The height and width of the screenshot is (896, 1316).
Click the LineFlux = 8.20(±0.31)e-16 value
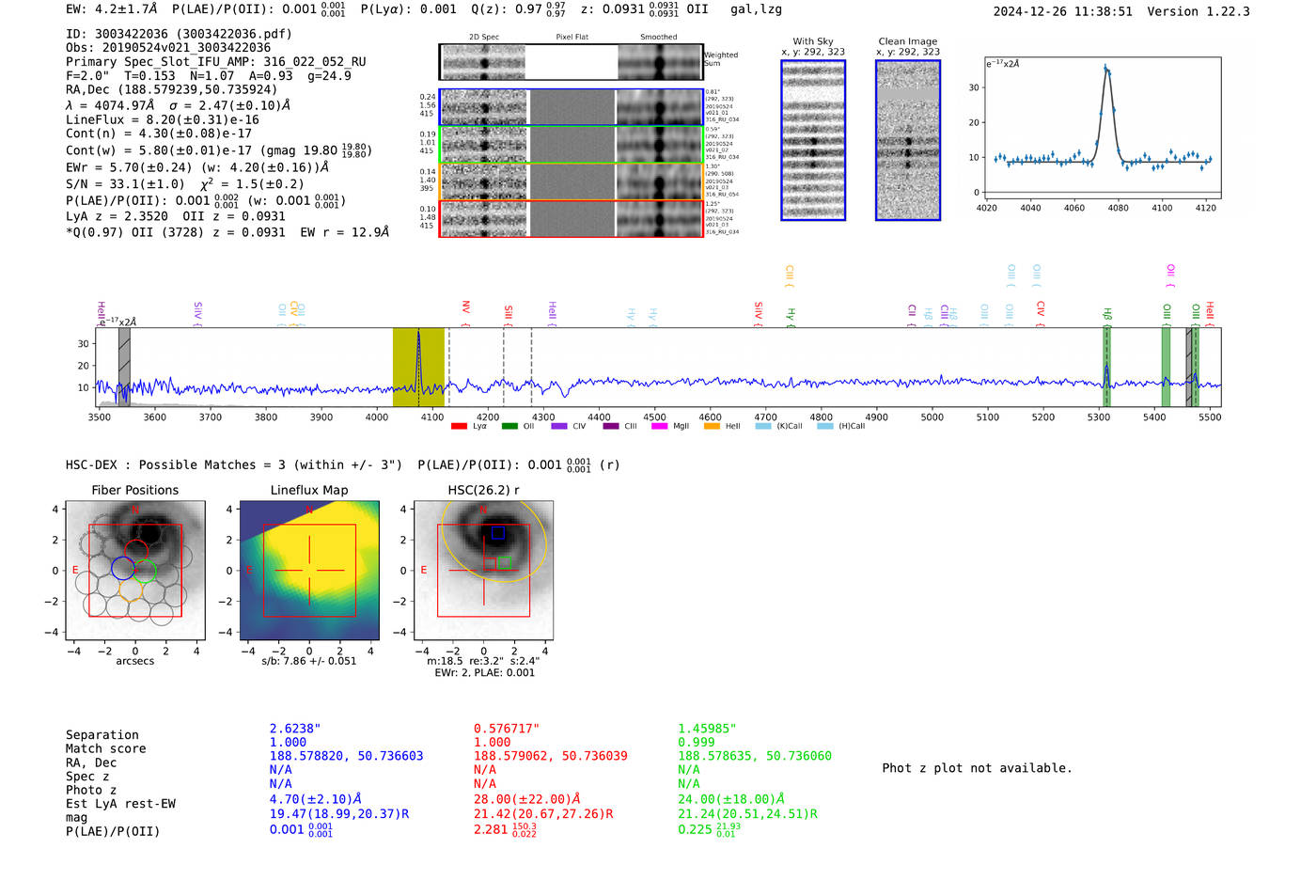(163, 119)
